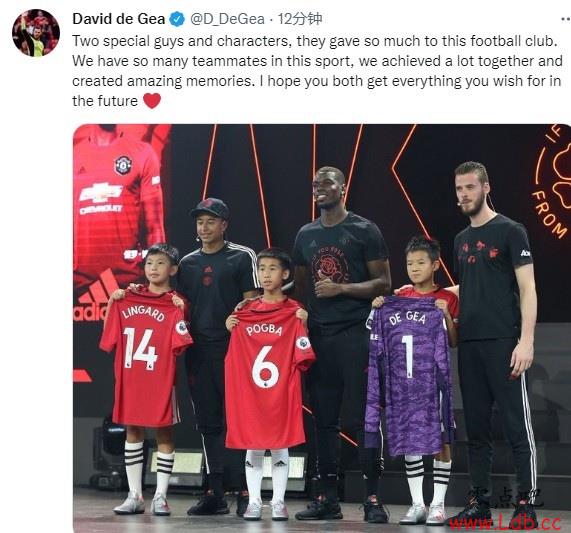Click the black cap on left player
Image resolution: width=571 pixels, height=533 pixels.
click(x=210, y=209)
